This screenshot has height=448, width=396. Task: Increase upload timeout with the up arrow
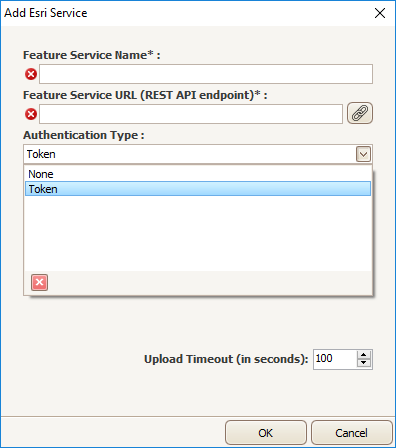(364, 355)
